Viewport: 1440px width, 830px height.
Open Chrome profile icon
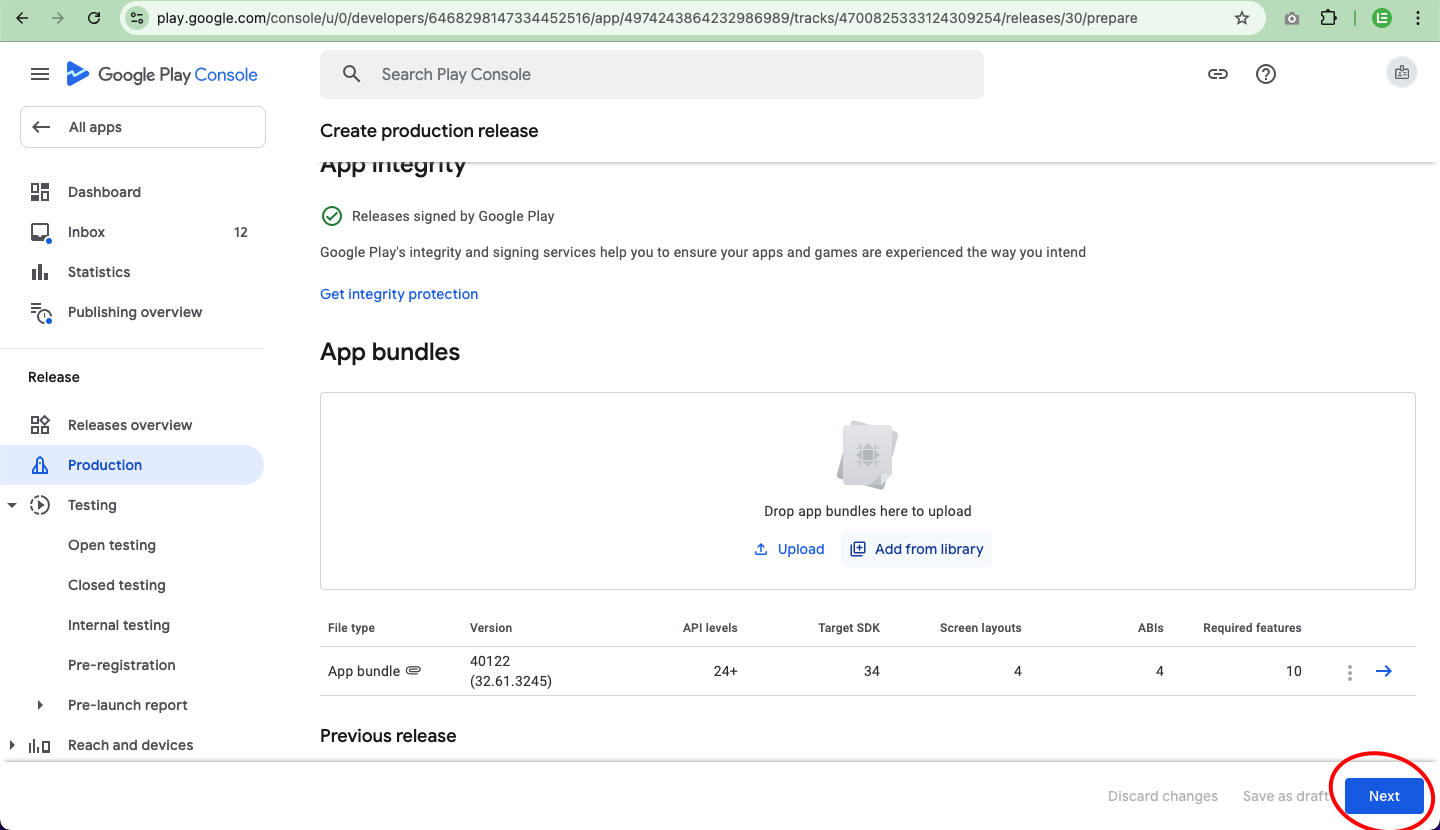click(1382, 18)
